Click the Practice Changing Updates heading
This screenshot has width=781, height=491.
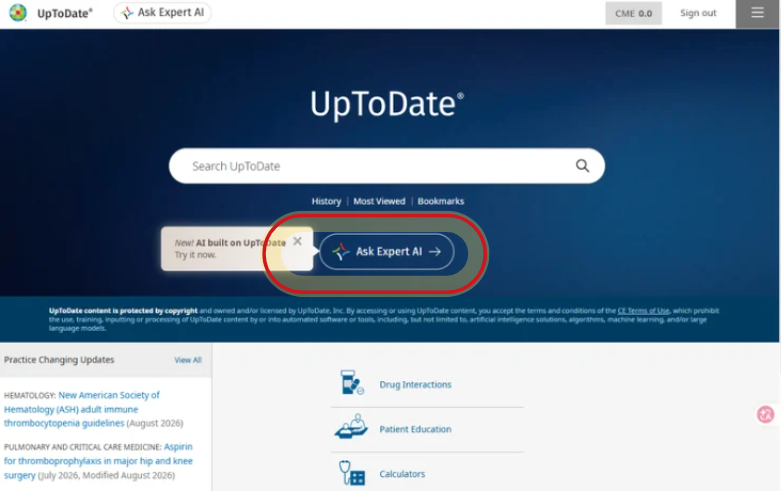point(59,360)
